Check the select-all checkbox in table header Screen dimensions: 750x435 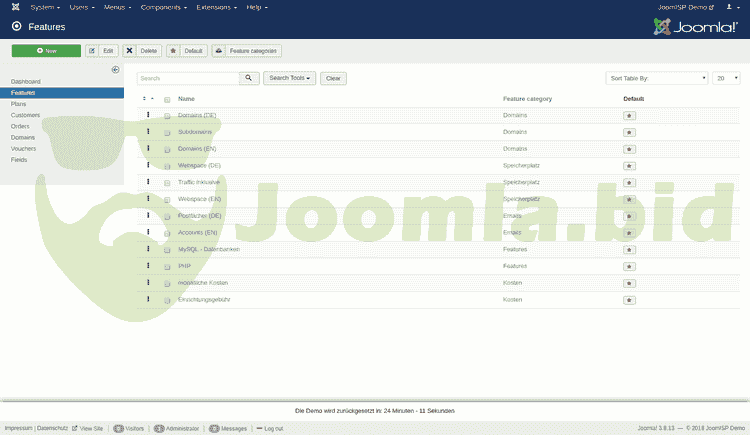[x=167, y=99]
